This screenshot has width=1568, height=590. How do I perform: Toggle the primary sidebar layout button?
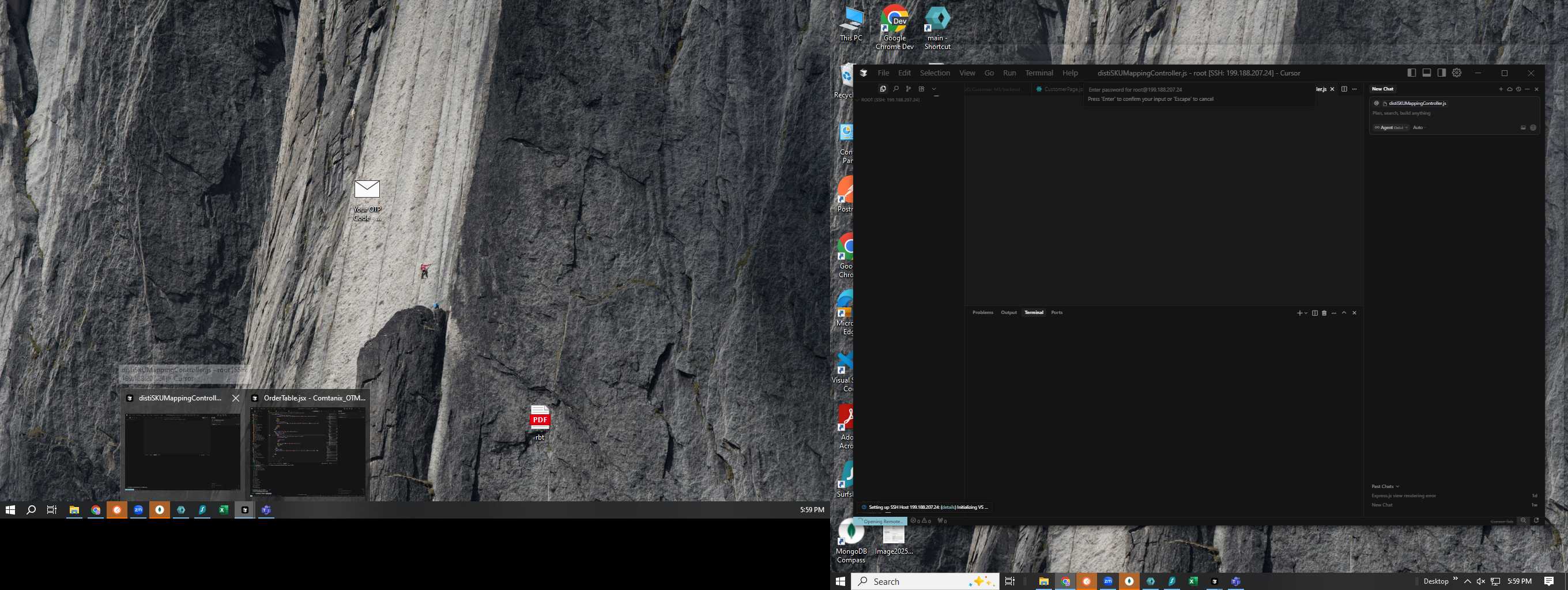tap(1412, 73)
